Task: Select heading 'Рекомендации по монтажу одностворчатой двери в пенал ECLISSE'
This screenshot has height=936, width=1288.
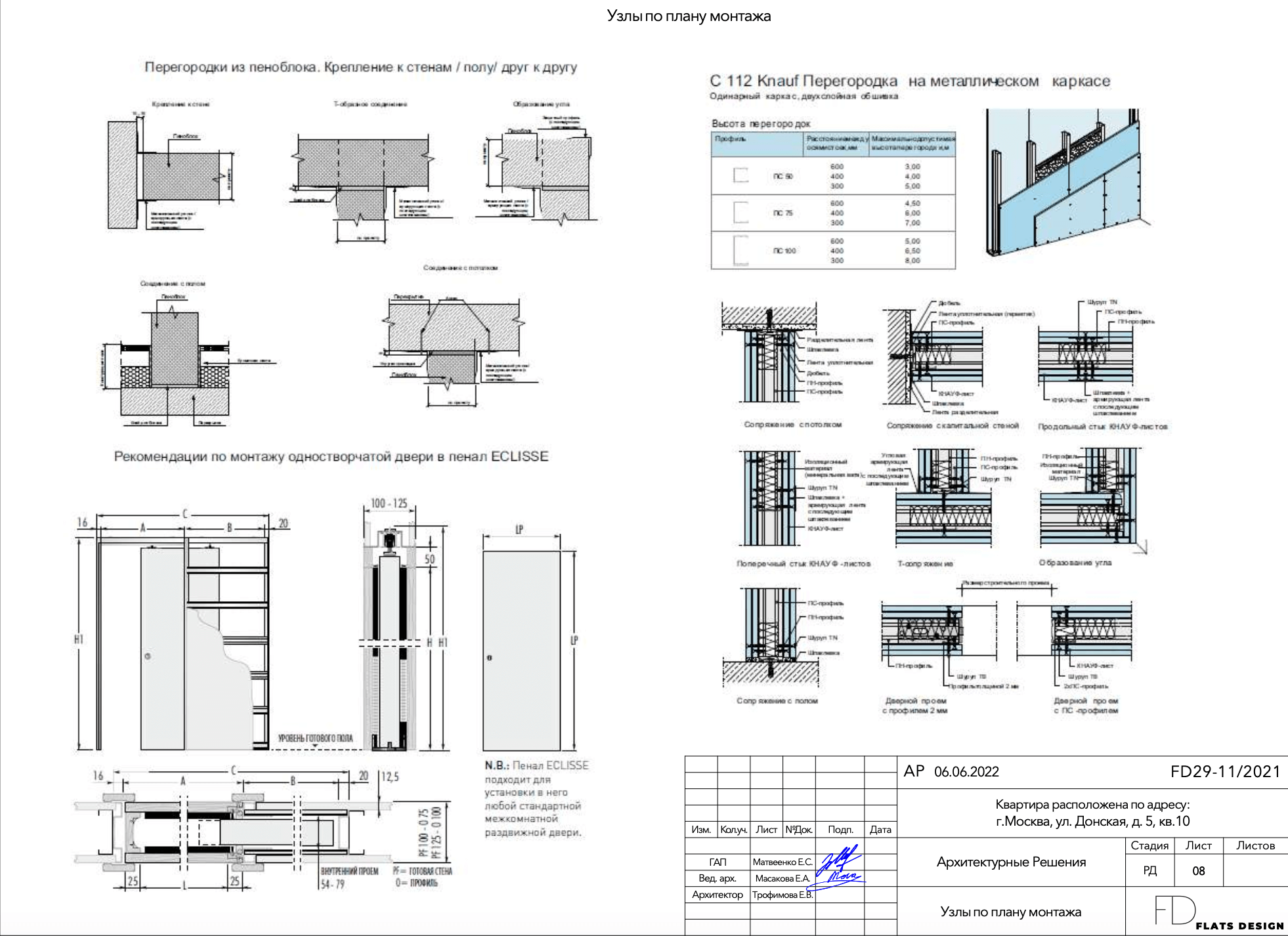Action: click(331, 456)
